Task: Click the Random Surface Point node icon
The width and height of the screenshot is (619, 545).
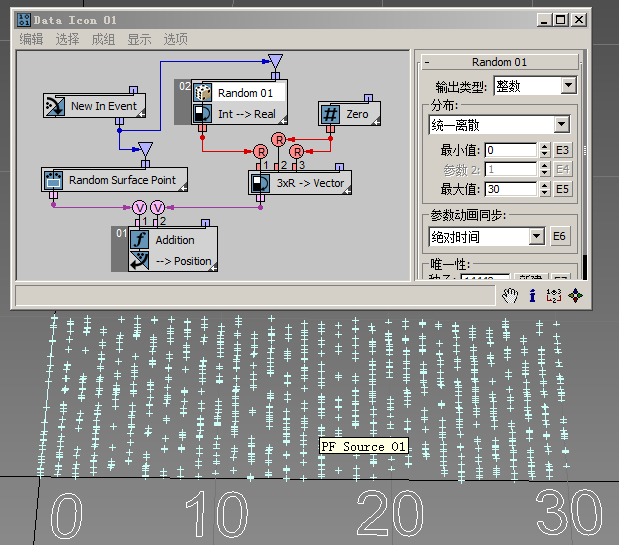Action: [x=53, y=180]
